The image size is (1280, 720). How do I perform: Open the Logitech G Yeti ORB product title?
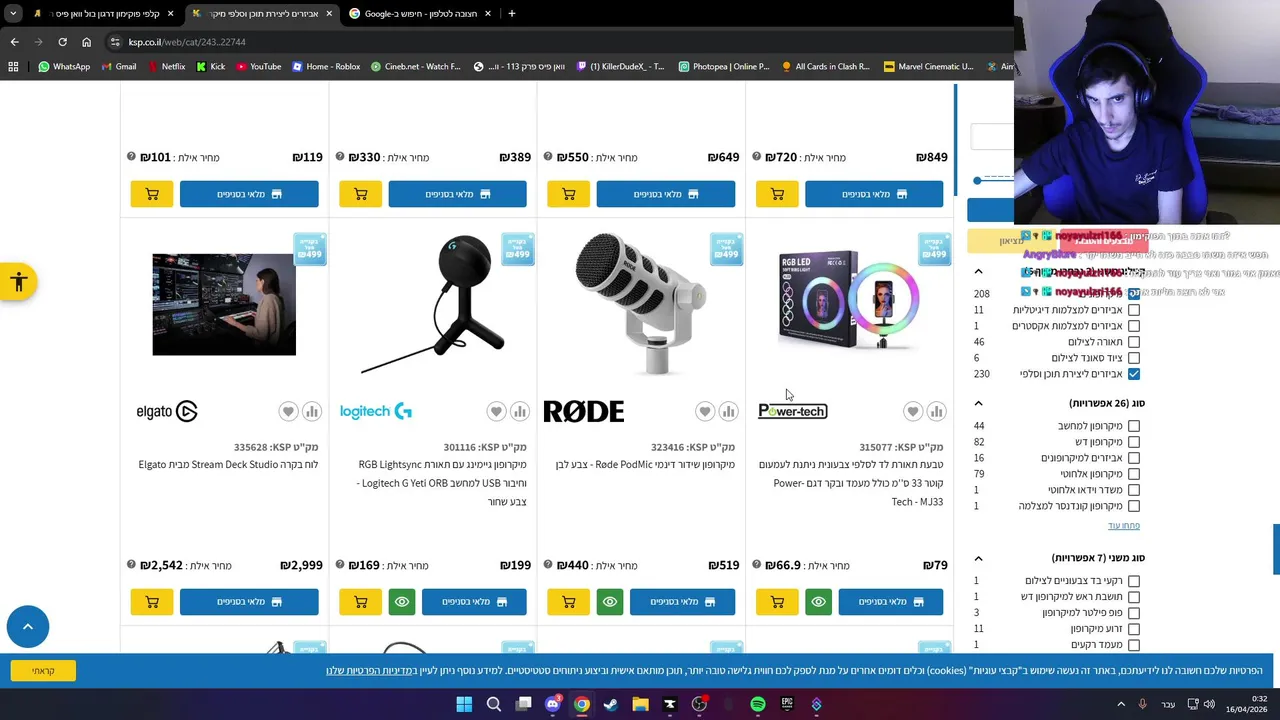coord(441,483)
